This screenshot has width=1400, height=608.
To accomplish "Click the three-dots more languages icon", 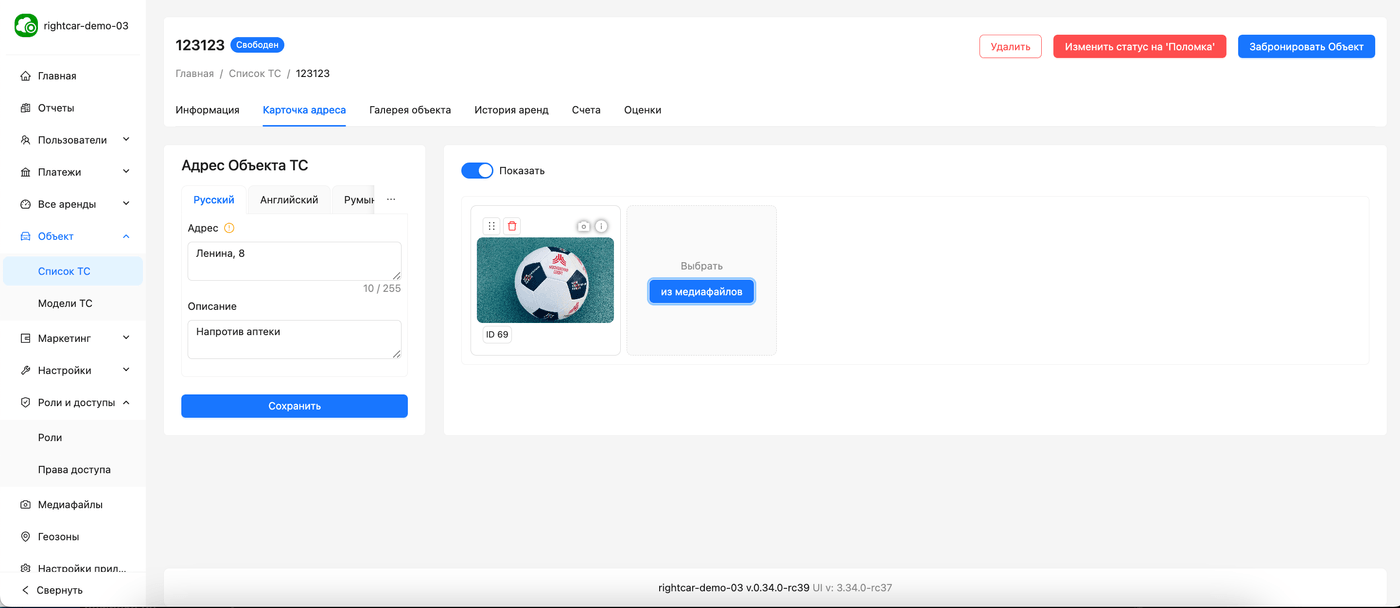I will [x=391, y=199].
